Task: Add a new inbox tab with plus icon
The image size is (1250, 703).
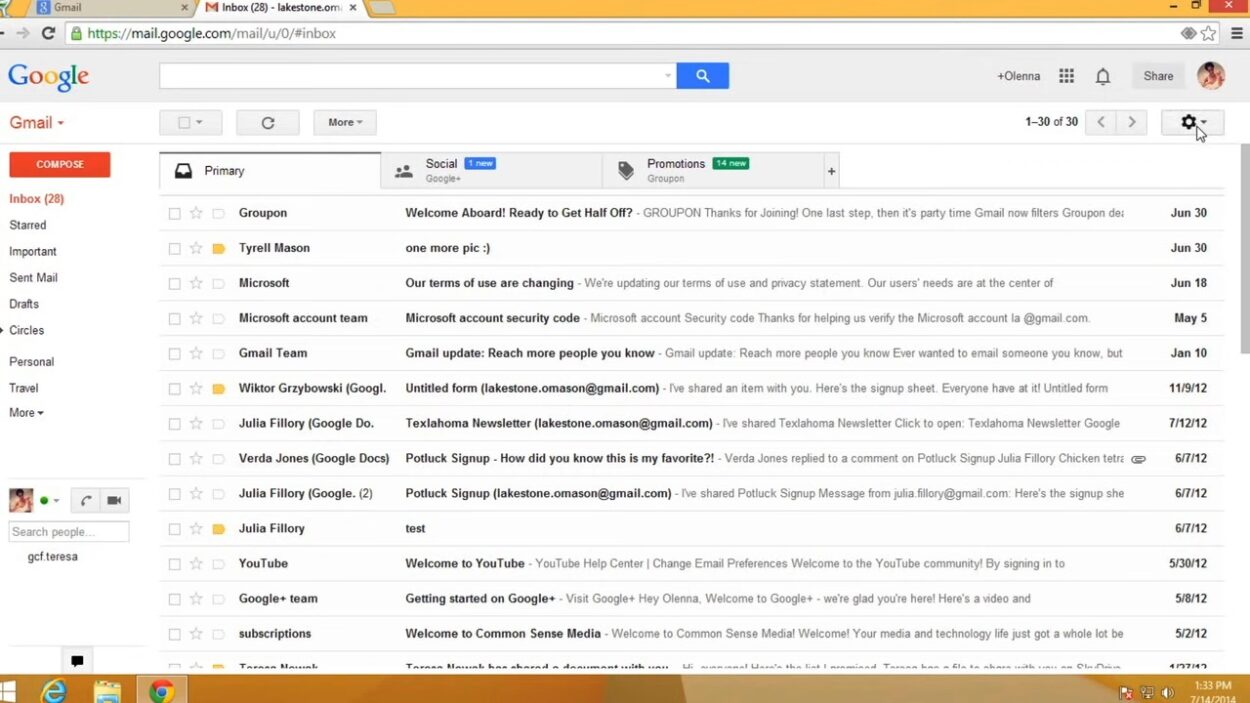Action: pos(831,171)
